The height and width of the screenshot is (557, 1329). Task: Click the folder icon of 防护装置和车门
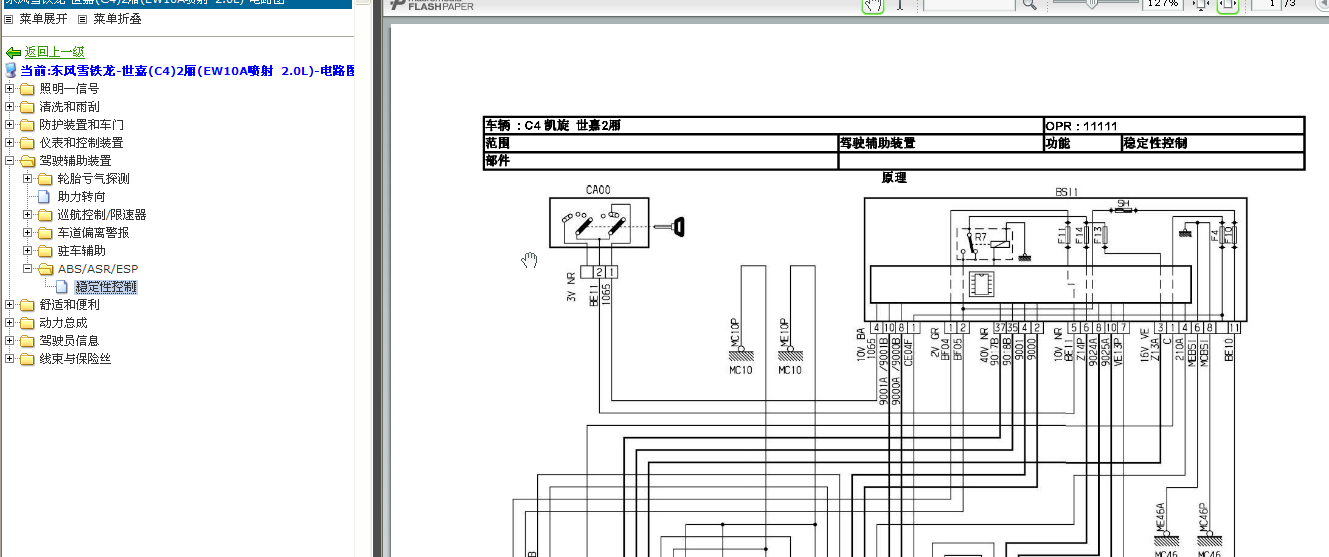tap(28, 125)
